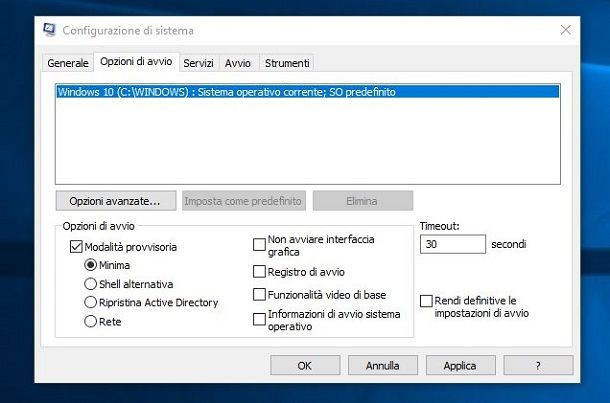
Task: Select the Windows 10 (C:\WINDOWS) boot entry
Action: (x=307, y=92)
